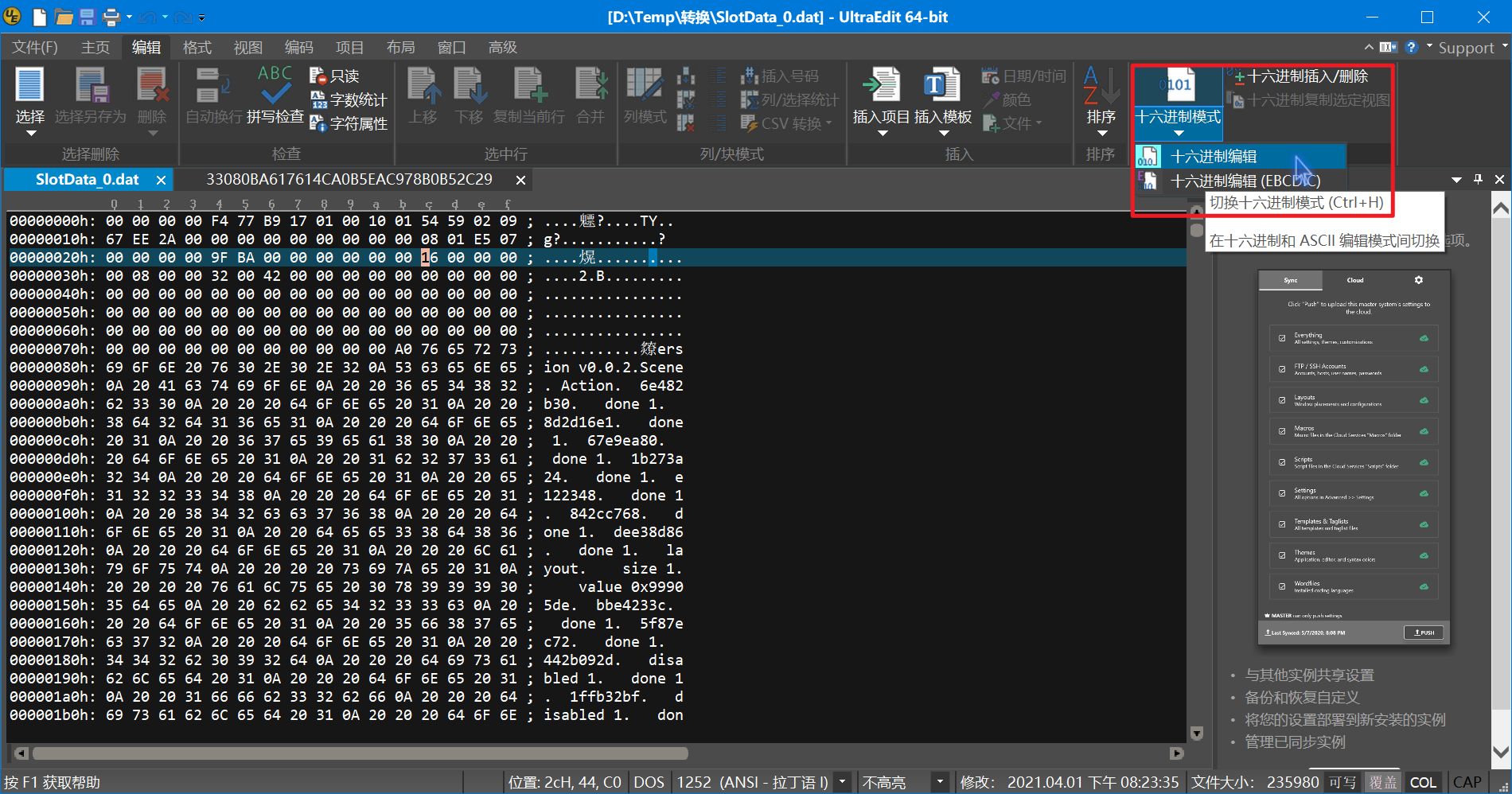The height and width of the screenshot is (794, 1512).
Task: Click the Word Count (字数统计) icon
Action: tap(319, 100)
